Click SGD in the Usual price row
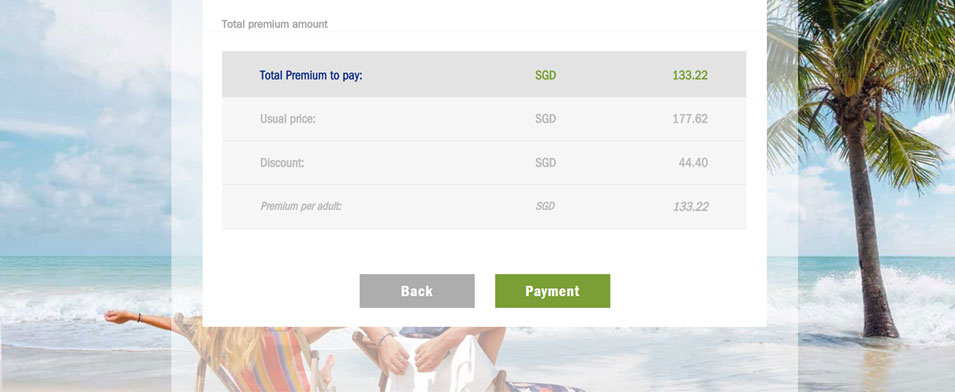 546,119
